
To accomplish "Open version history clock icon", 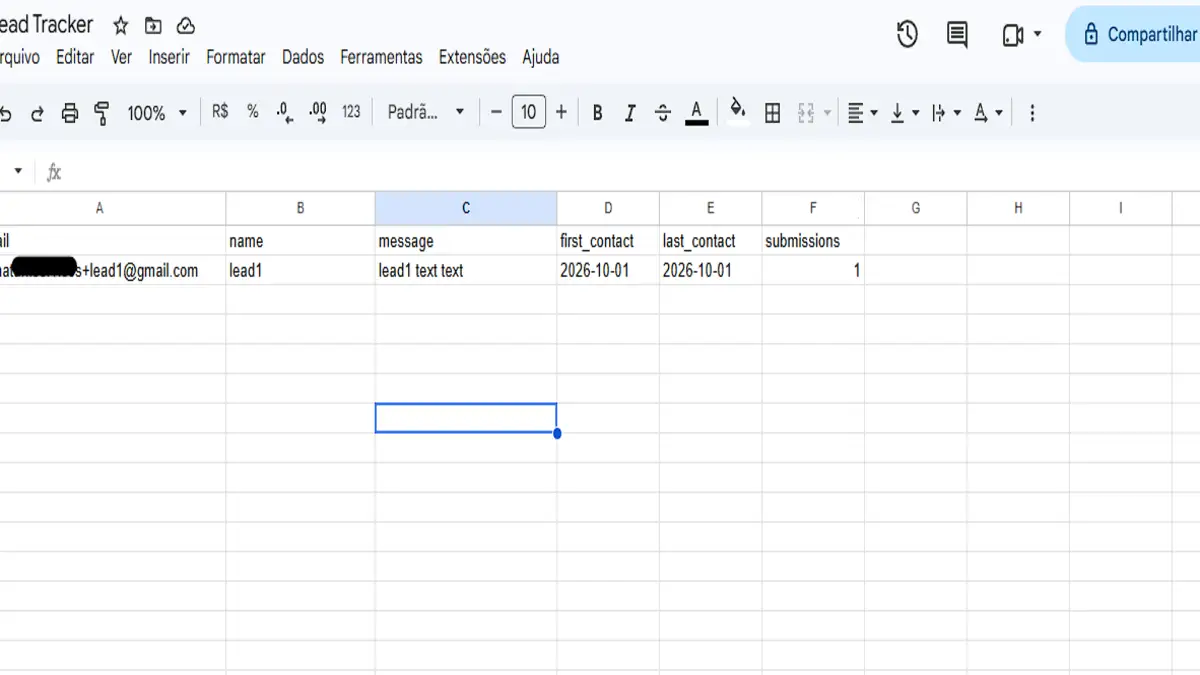I will click(x=907, y=35).
